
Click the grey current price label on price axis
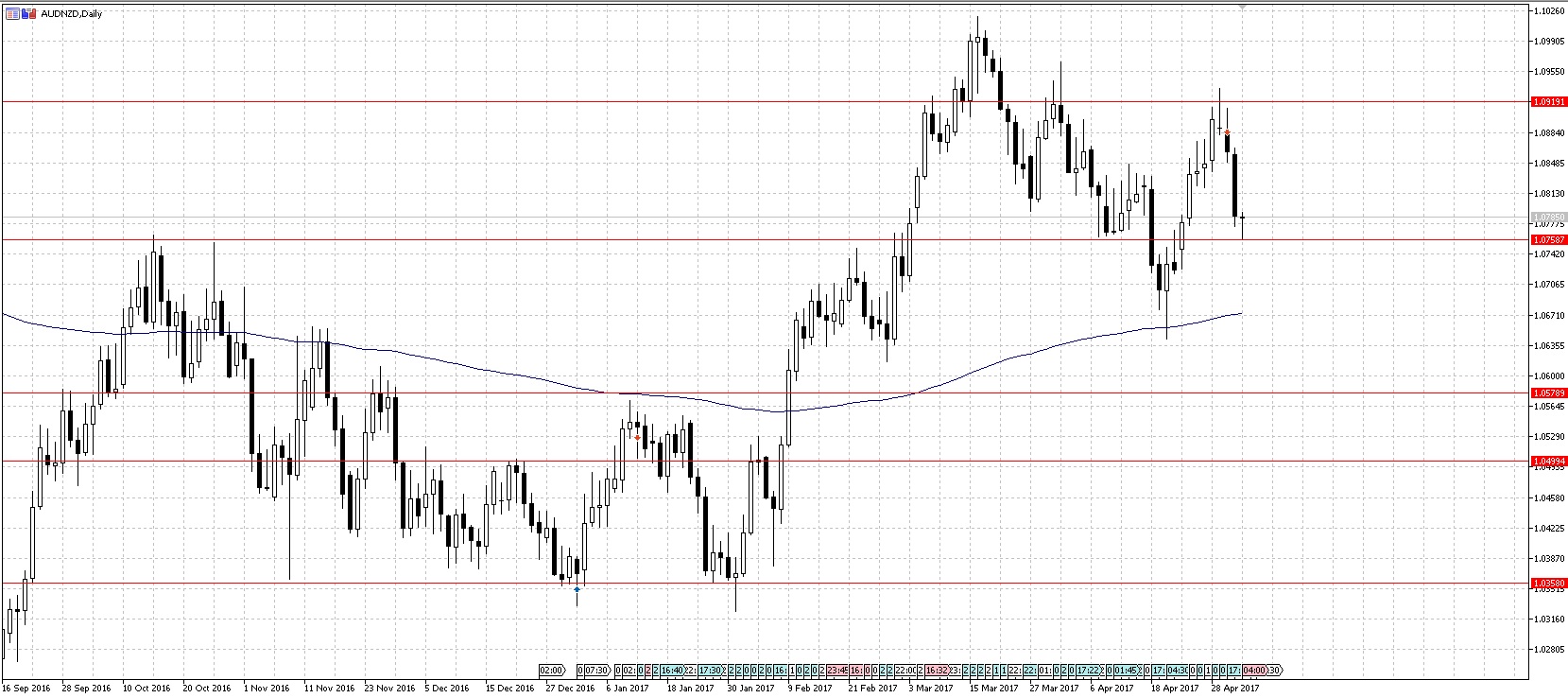(1548, 218)
